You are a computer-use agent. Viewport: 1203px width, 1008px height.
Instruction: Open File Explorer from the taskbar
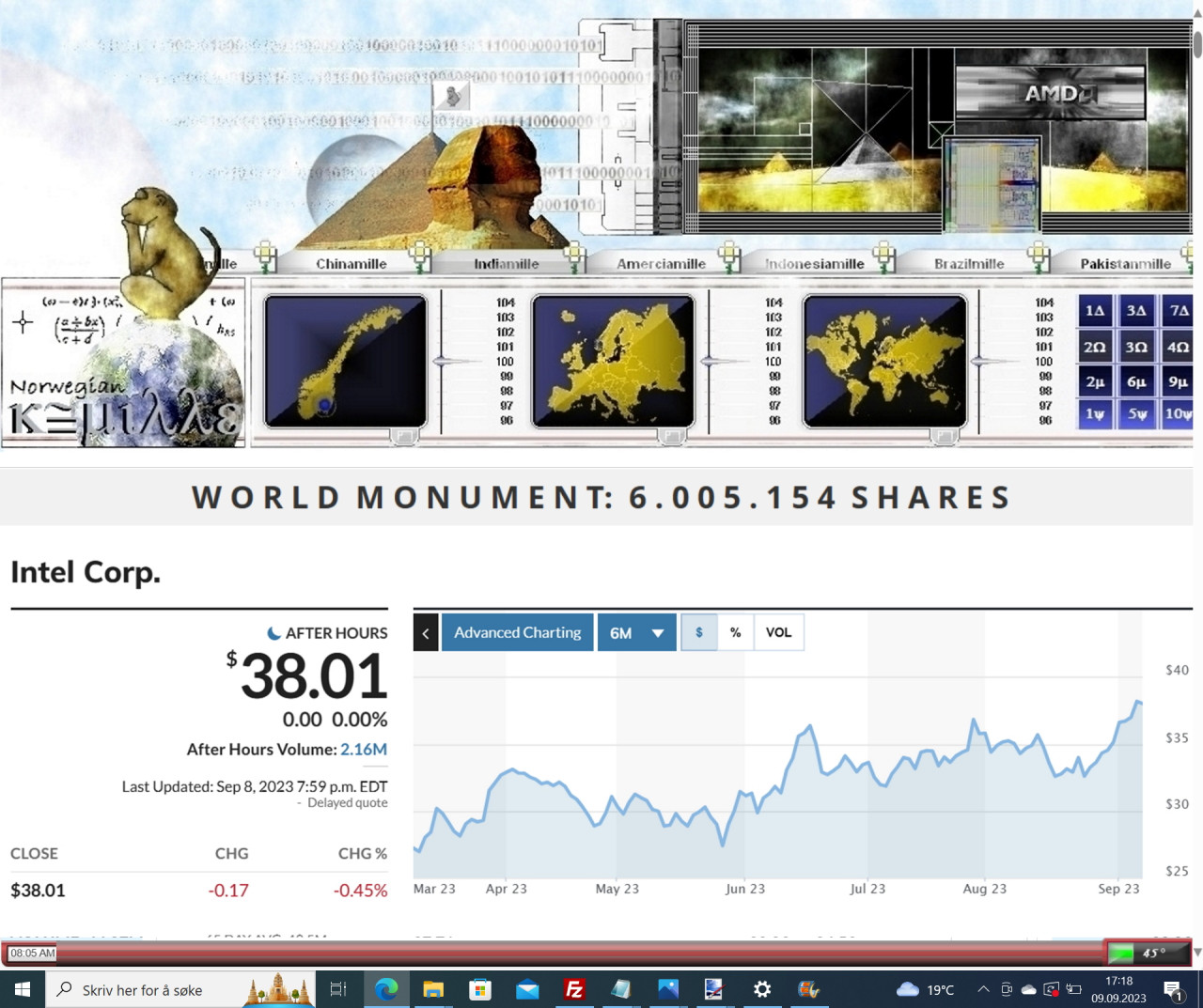click(433, 989)
